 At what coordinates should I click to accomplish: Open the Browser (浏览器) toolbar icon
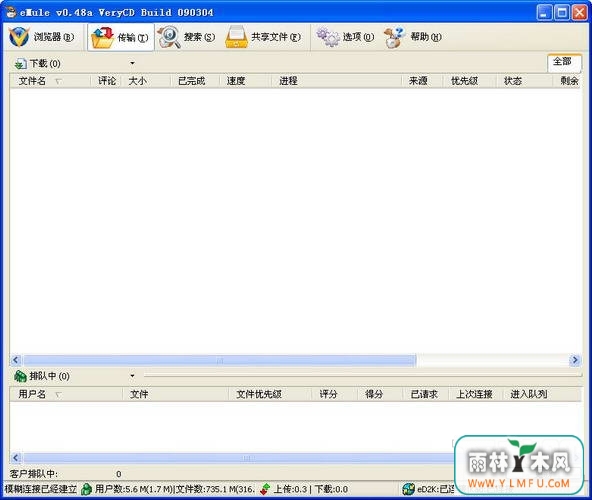click(19, 37)
